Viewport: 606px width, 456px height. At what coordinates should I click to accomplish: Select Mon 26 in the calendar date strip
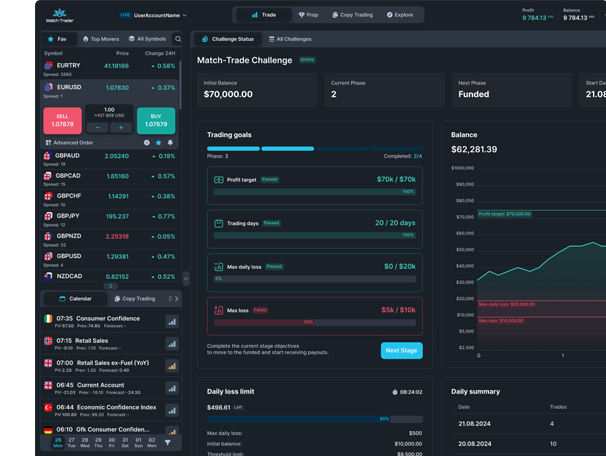(58, 441)
